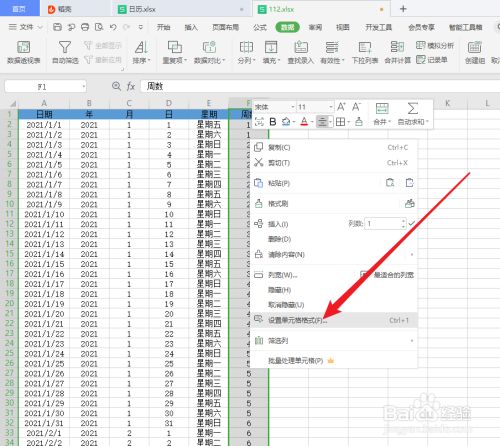Open 查找录入 lookup entry tool
This screenshot has height=446, width=500.
tap(301, 52)
